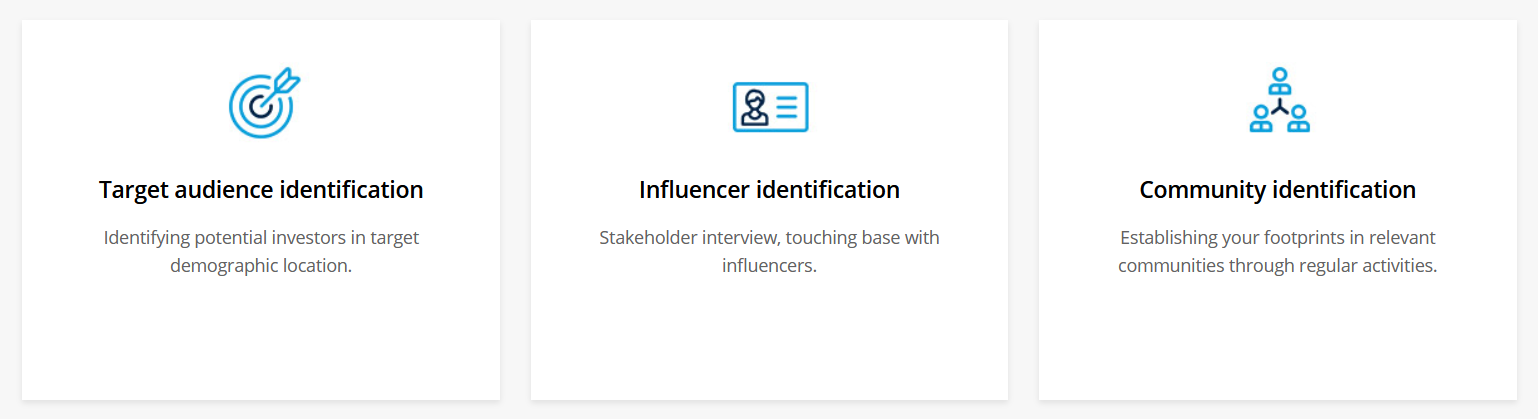Click the person silhouette inside ID card

pos(753,108)
